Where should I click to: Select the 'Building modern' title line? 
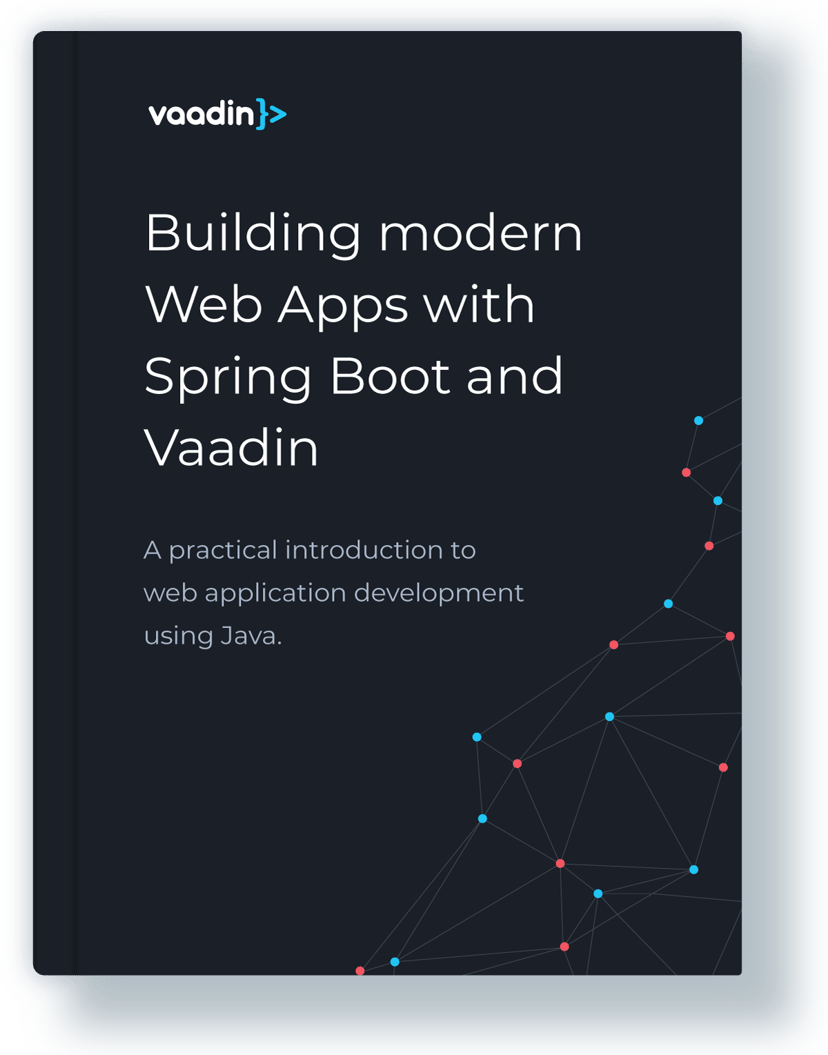coord(363,232)
